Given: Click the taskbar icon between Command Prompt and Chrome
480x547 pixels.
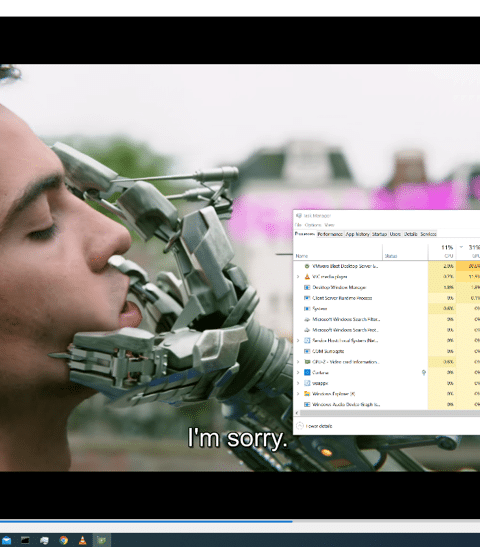Looking at the screenshot, I should (44, 540).
